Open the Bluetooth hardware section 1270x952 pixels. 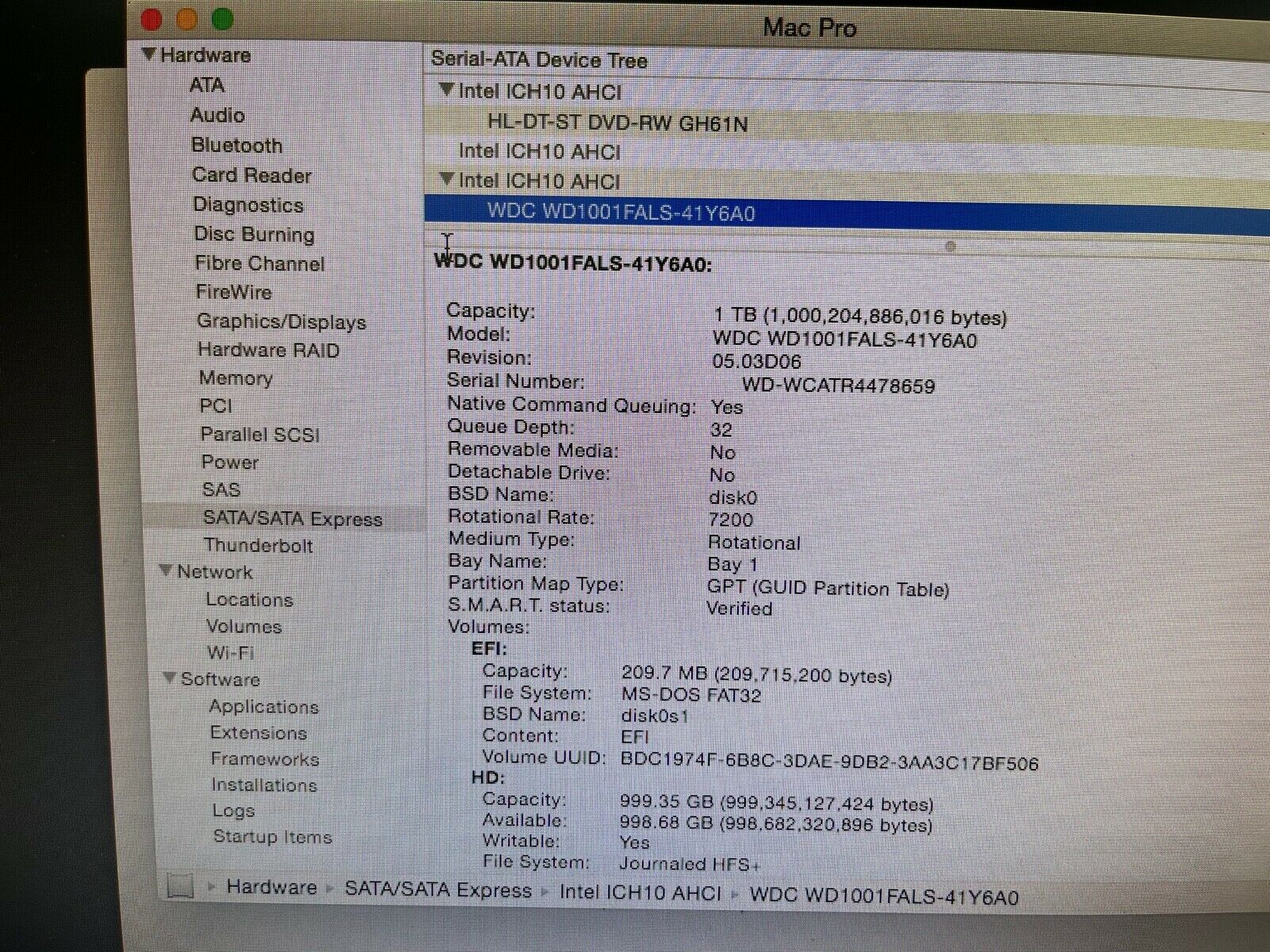click(237, 145)
